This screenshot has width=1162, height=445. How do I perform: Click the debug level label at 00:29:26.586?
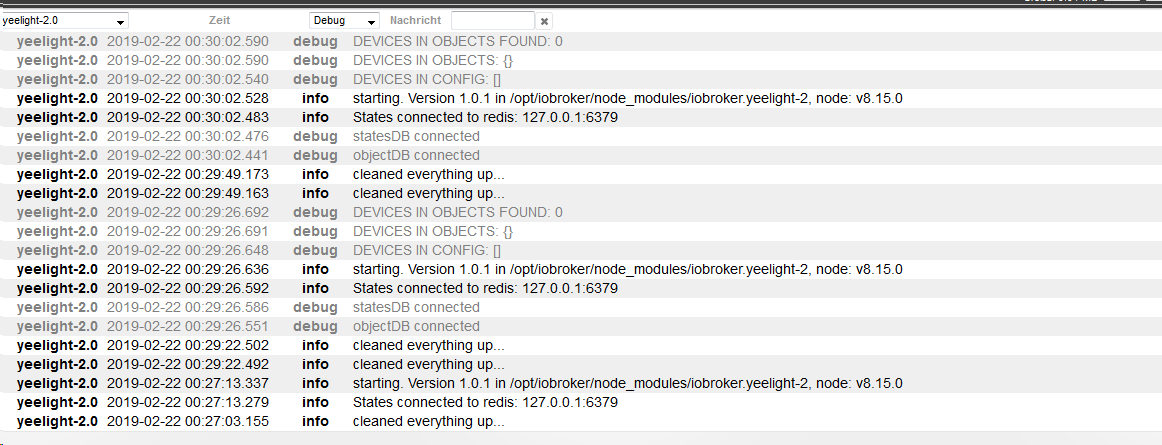pos(315,307)
